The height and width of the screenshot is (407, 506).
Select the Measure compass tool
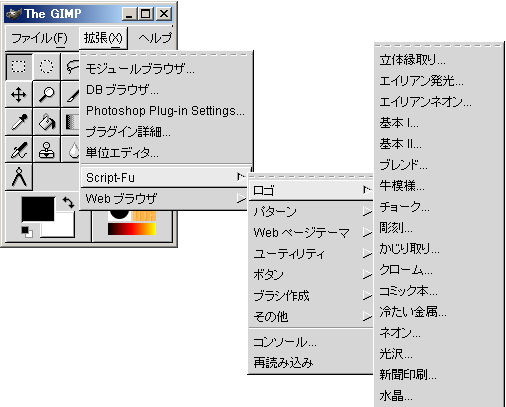[19, 177]
